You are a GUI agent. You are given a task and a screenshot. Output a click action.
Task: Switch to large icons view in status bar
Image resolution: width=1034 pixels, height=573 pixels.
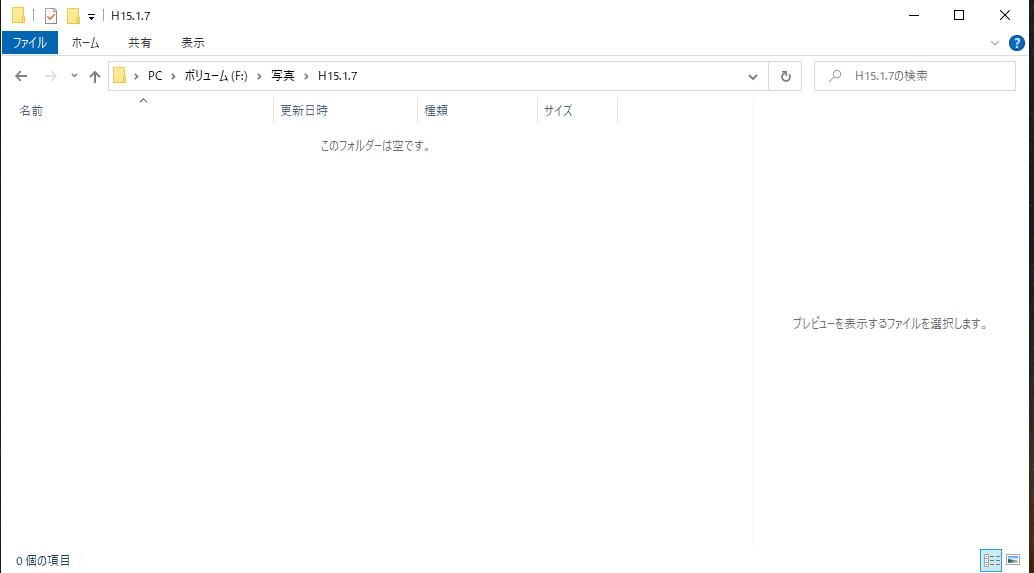(1014, 560)
